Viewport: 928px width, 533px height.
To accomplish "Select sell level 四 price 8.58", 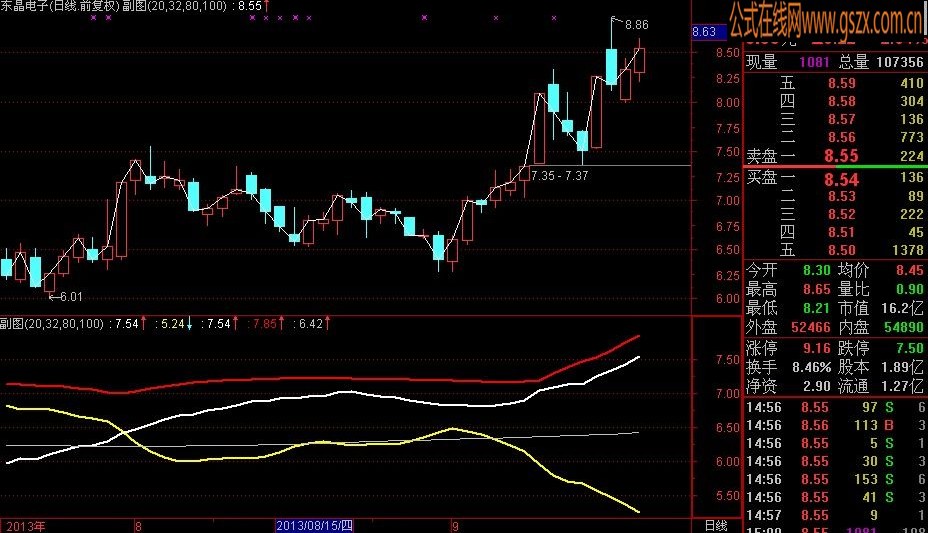I will [x=842, y=101].
